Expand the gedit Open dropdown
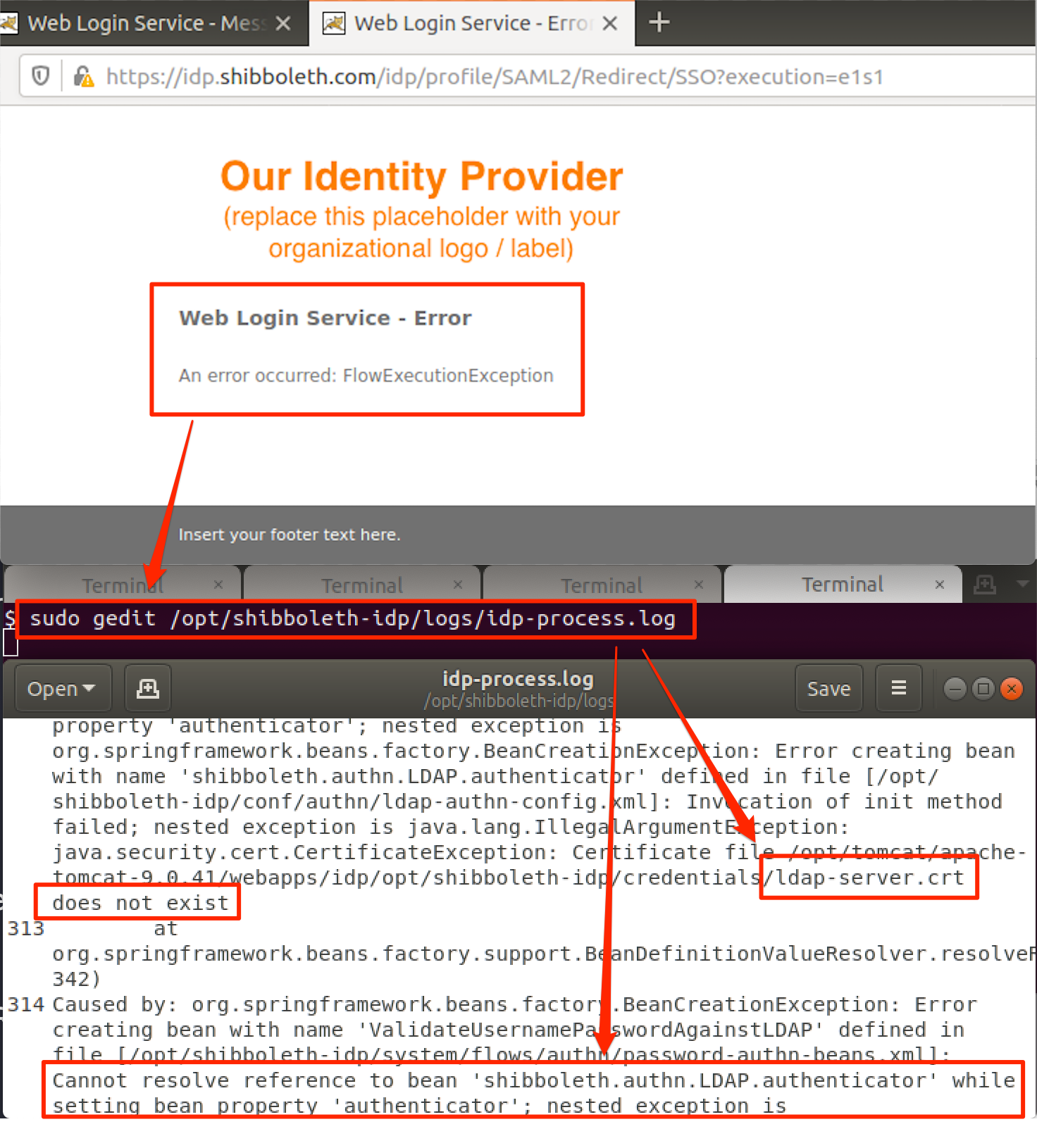Screen dimensions: 1037x1148 coord(62,688)
